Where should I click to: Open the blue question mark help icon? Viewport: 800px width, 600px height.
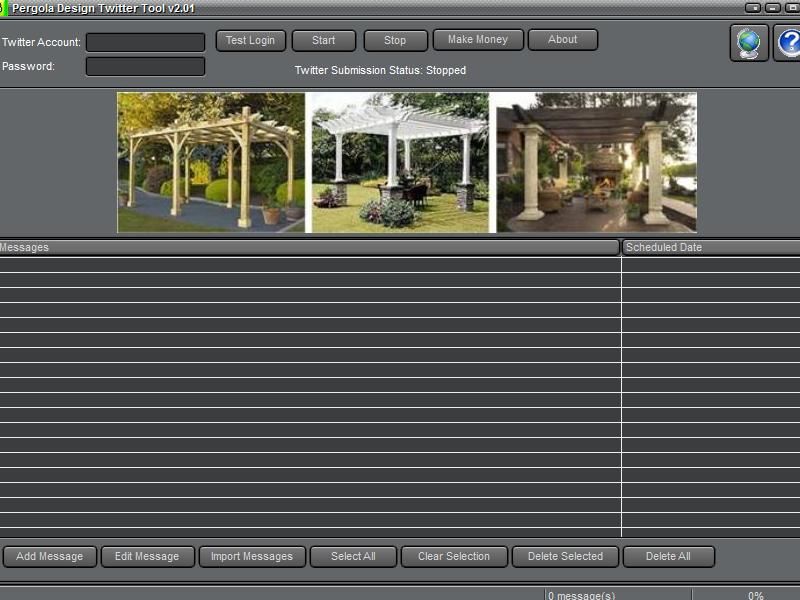coord(787,43)
